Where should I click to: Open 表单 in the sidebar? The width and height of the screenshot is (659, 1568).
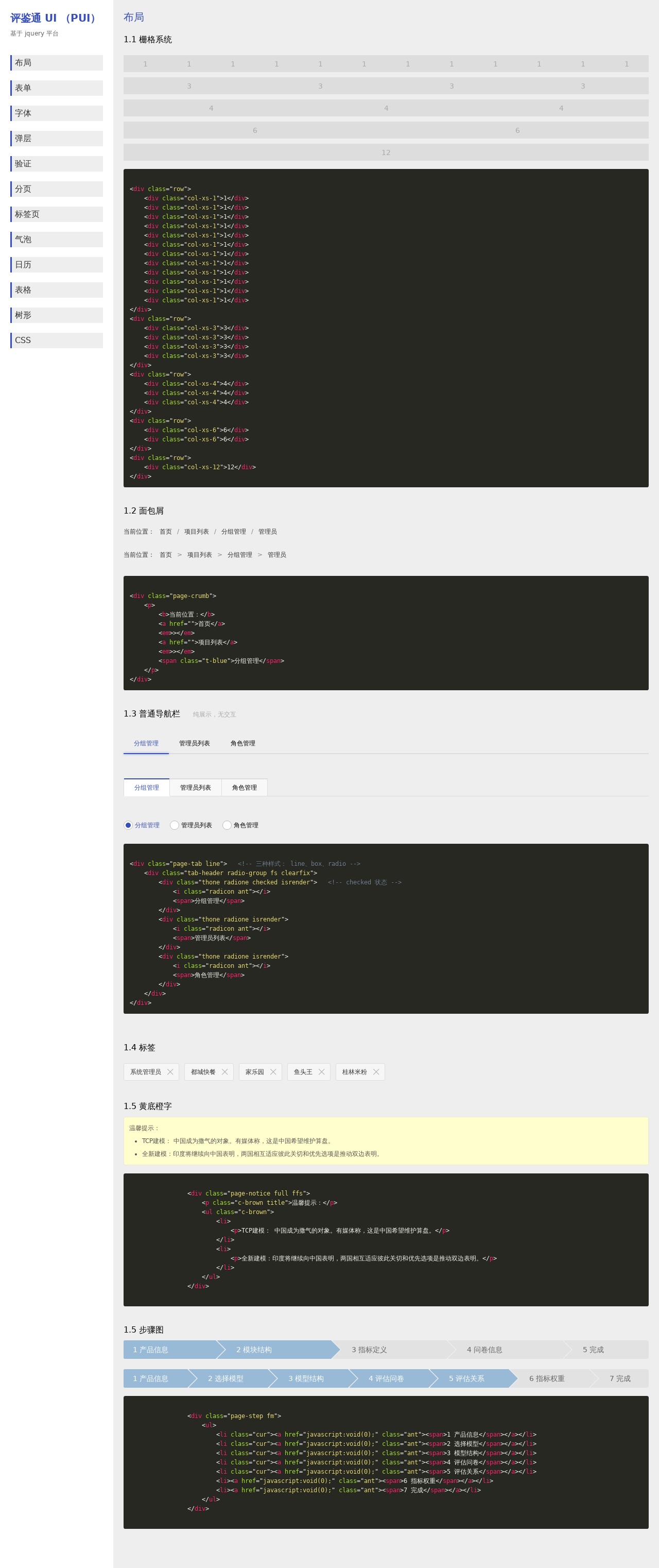click(x=57, y=88)
